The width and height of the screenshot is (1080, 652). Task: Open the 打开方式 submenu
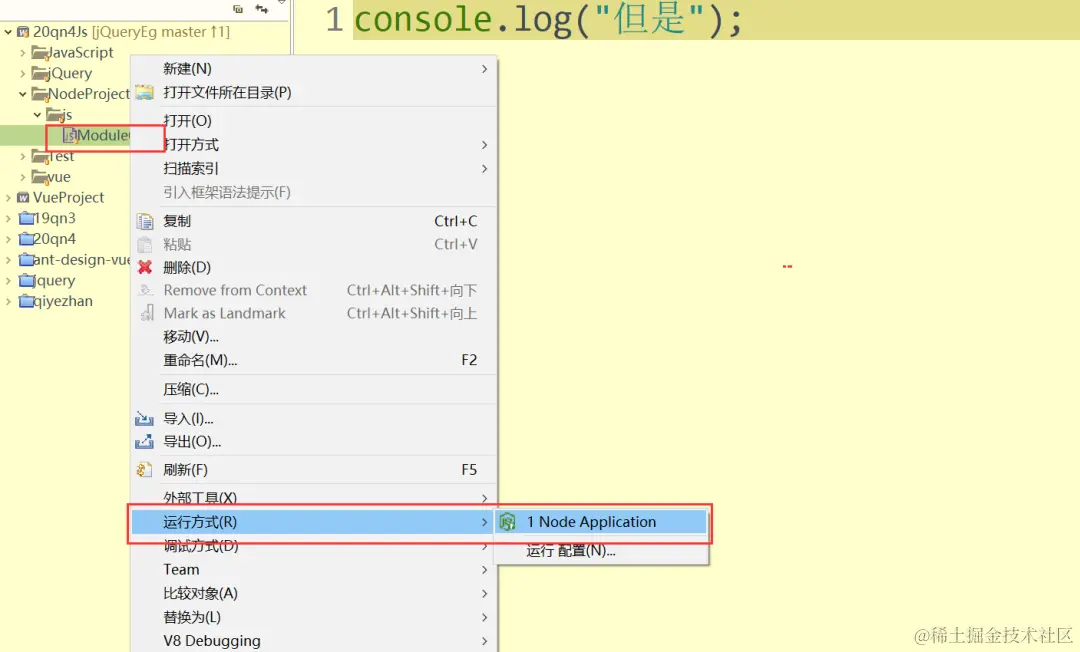(x=313, y=145)
